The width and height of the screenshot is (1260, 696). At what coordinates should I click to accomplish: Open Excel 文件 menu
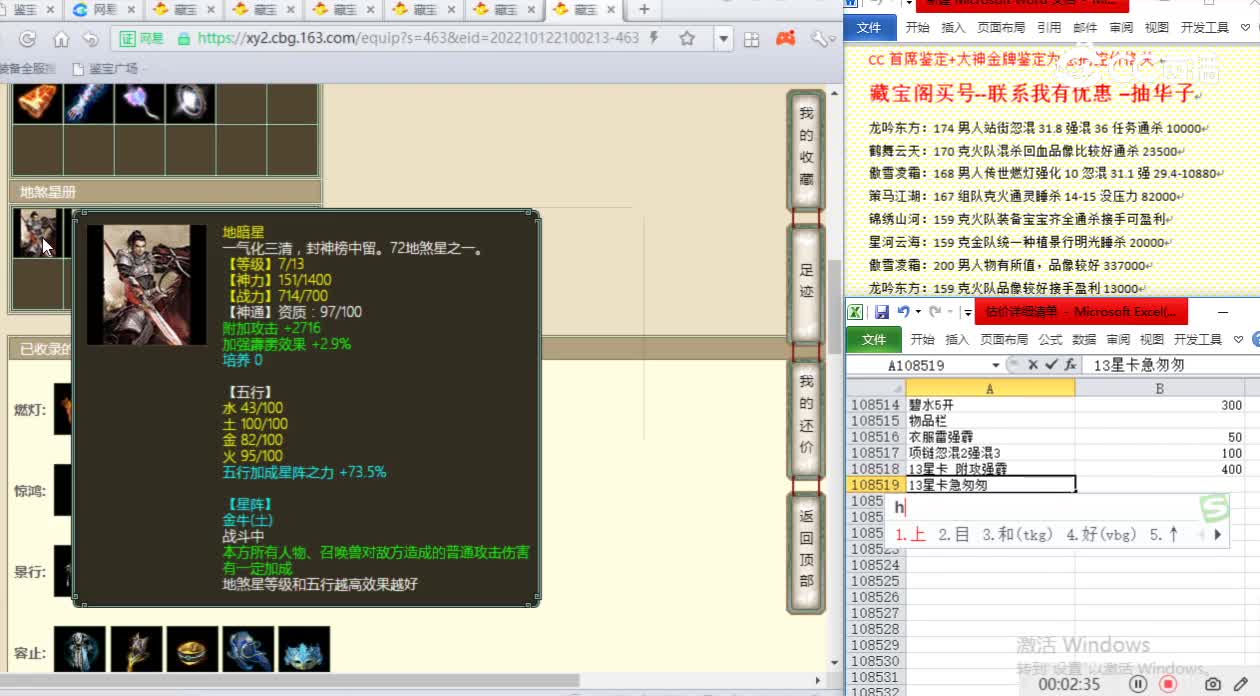pyautogui.click(x=873, y=339)
